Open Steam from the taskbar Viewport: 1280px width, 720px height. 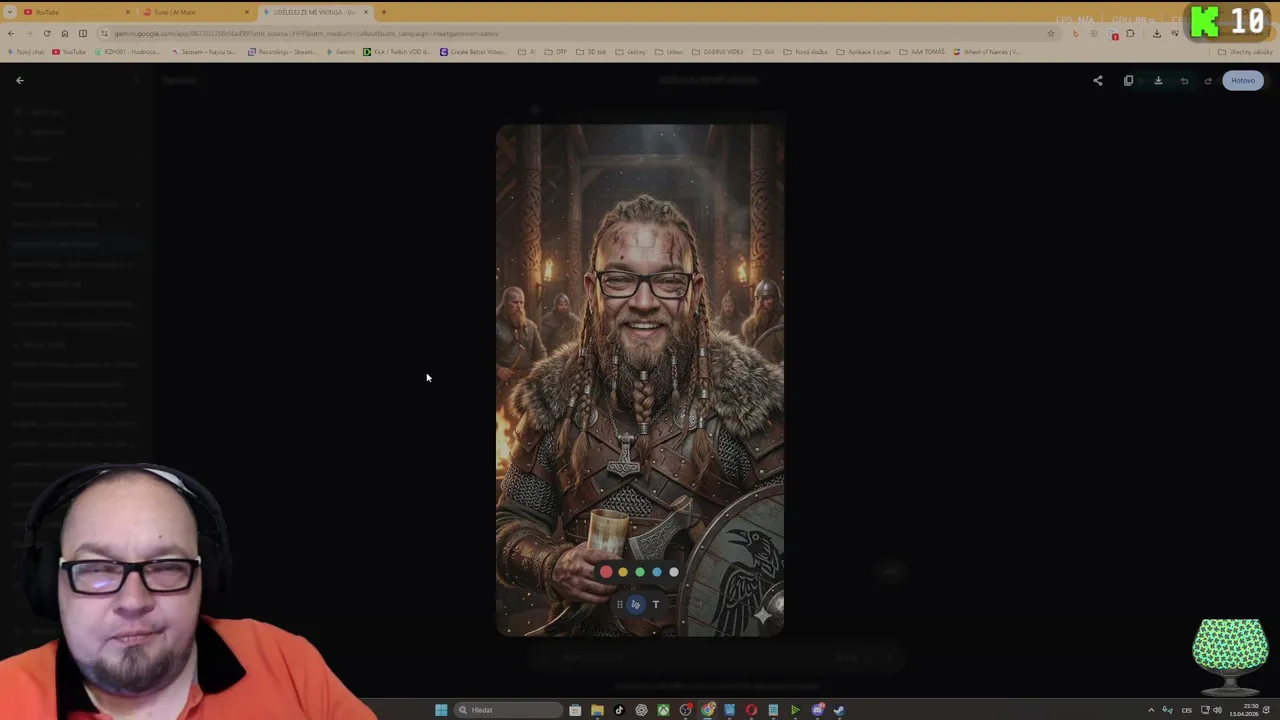pos(839,710)
